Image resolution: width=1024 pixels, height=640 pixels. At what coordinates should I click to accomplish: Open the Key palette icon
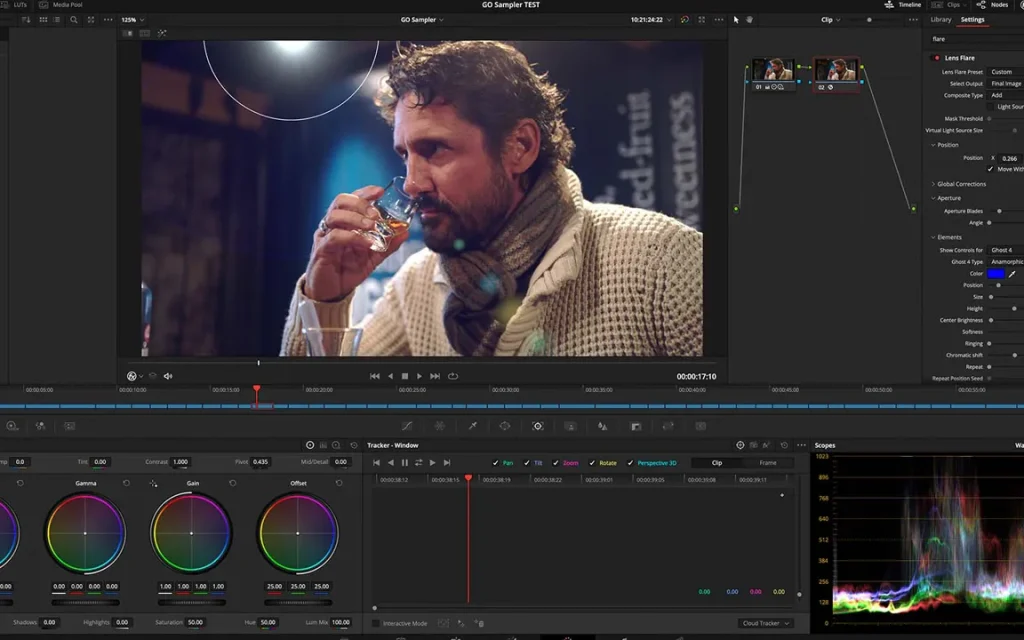[x=635, y=426]
